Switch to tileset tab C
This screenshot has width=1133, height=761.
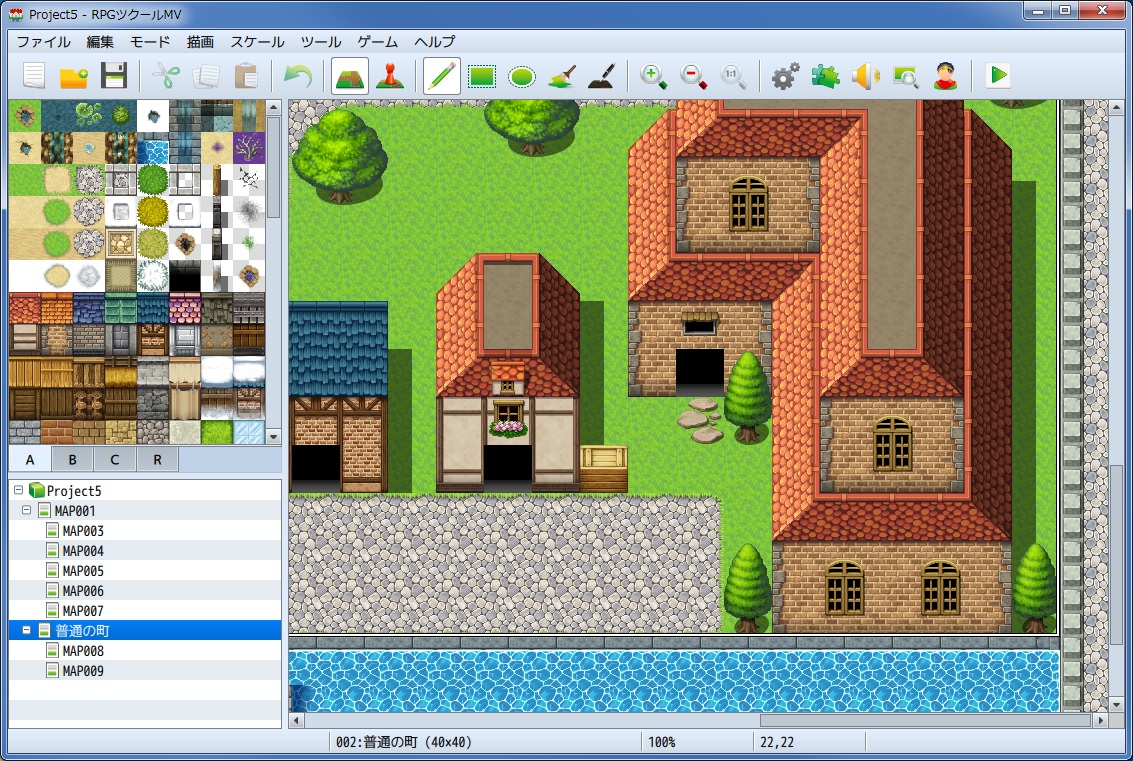pyautogui.click(x=114, y=460)
